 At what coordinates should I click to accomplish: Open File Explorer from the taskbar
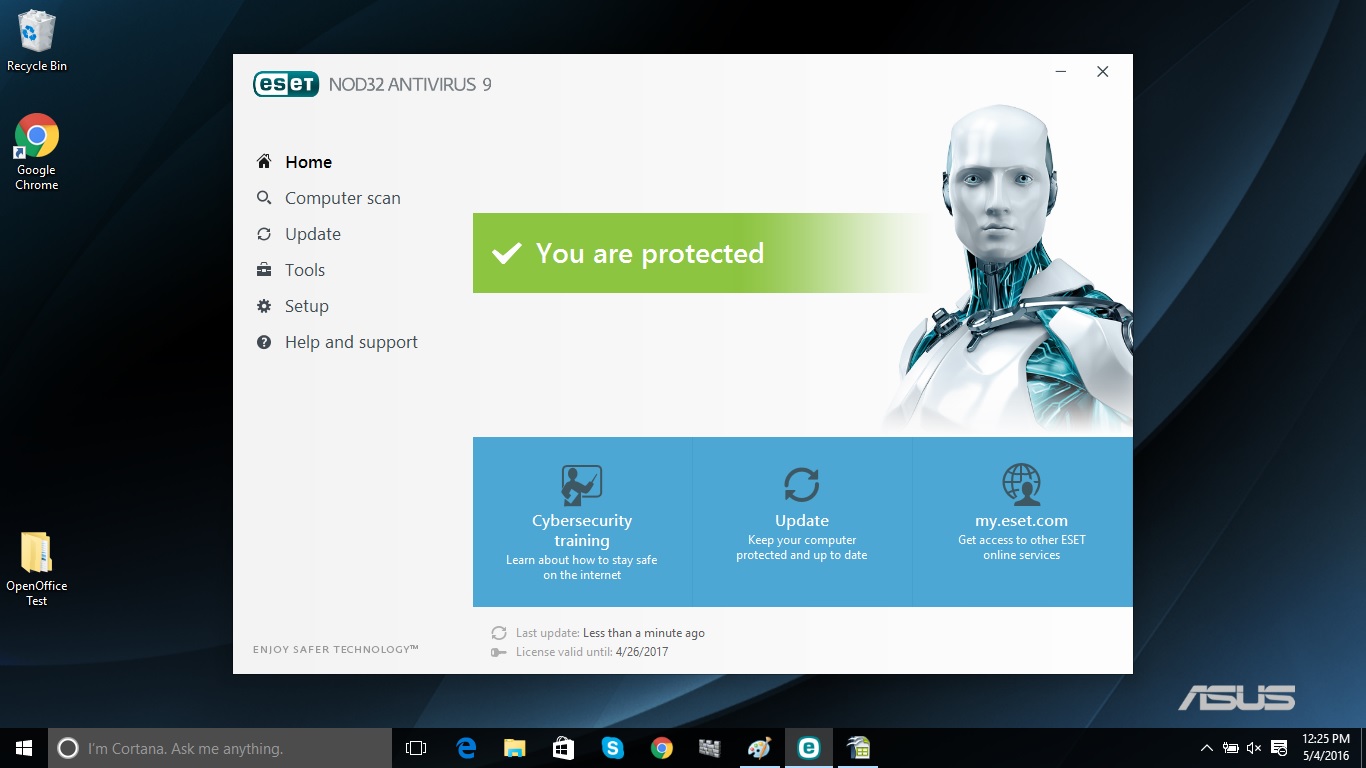[515, 748]
